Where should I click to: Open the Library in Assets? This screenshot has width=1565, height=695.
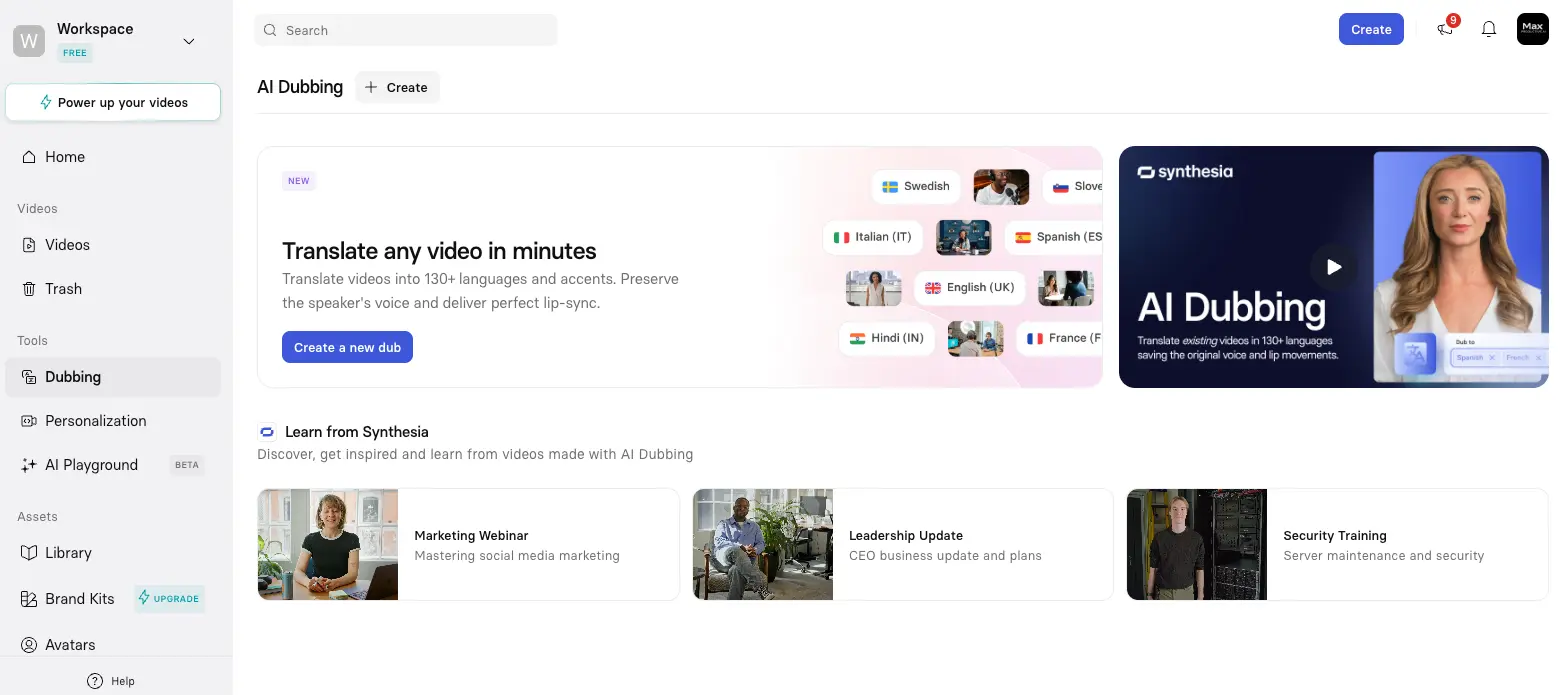(113, 553)
